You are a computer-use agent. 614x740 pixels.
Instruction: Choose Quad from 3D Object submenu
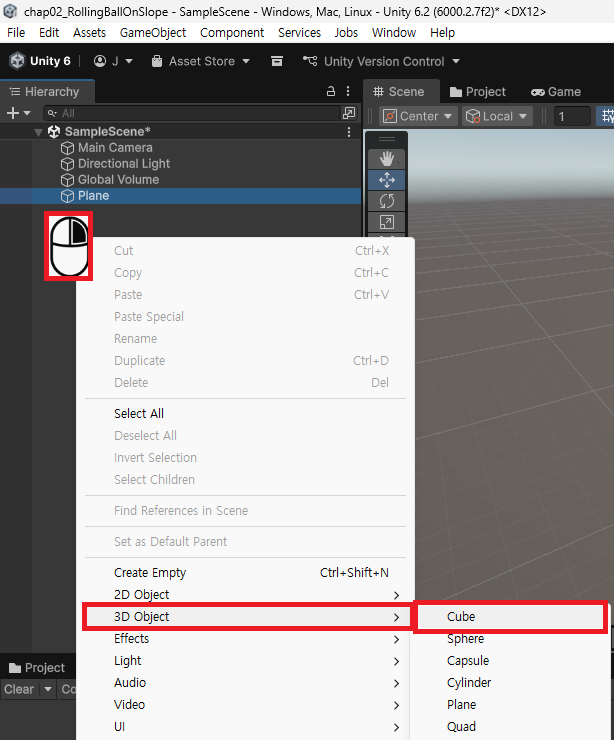(511, 727)
